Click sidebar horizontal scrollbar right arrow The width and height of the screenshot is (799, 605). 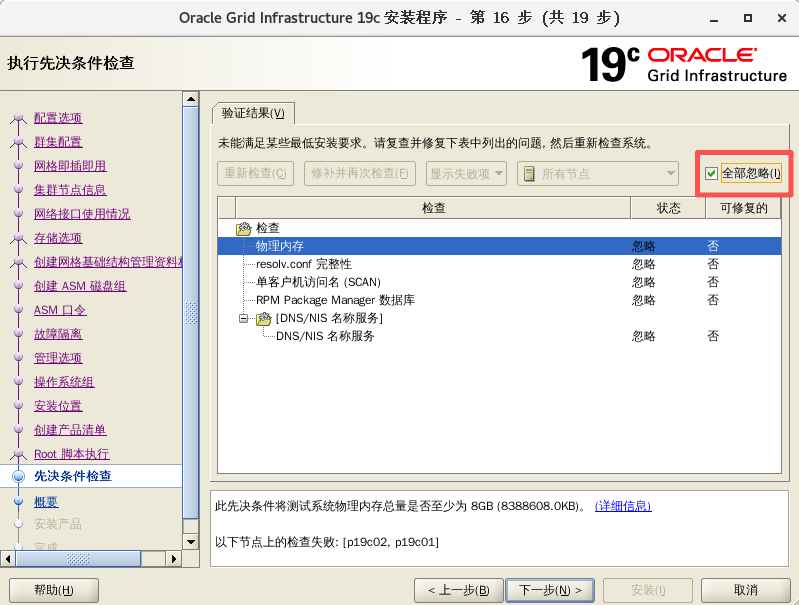pyautogui.click(x=174, y=559)
